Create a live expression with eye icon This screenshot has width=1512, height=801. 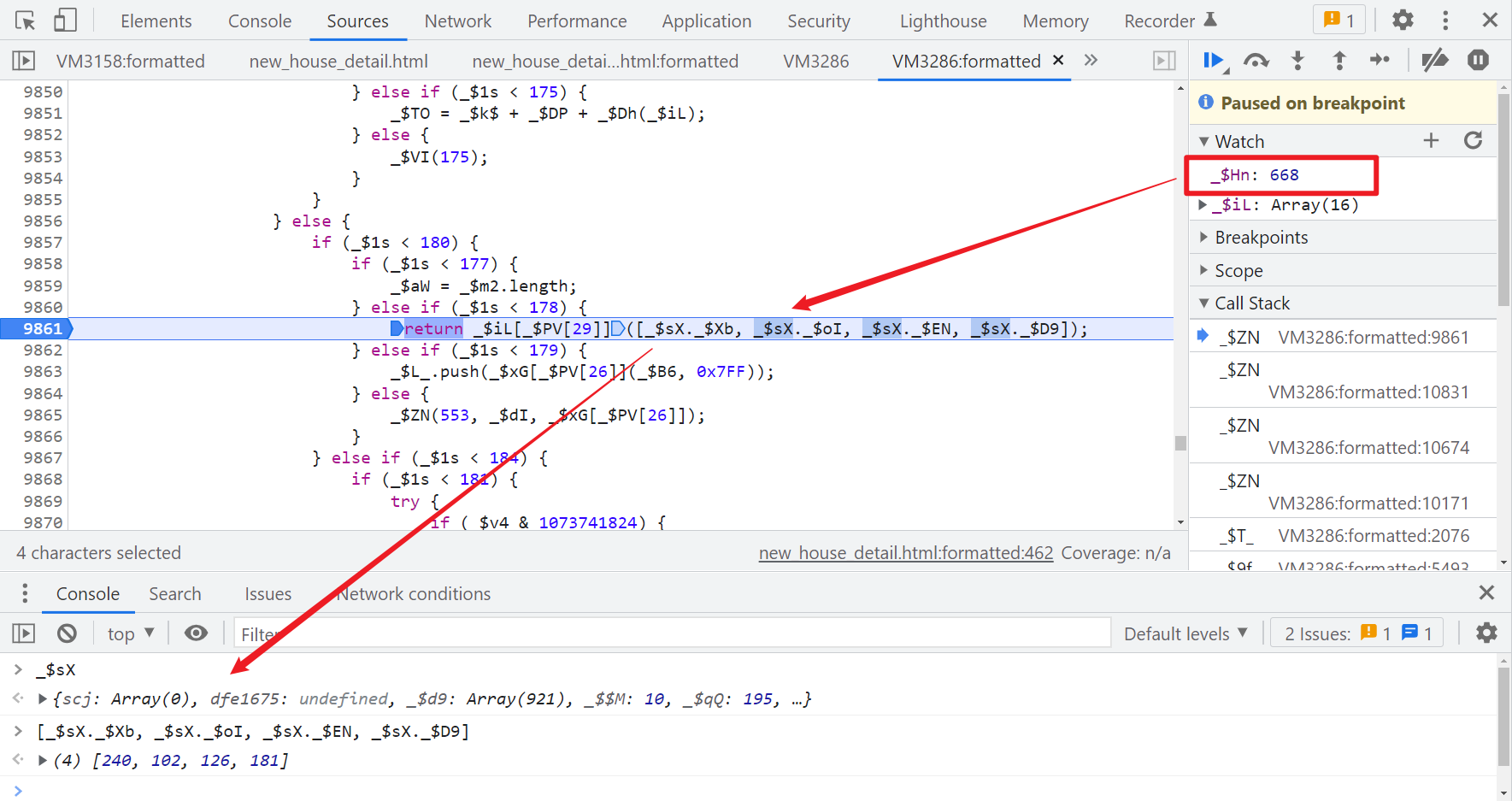pyautogui.click(x=196, y=633)
